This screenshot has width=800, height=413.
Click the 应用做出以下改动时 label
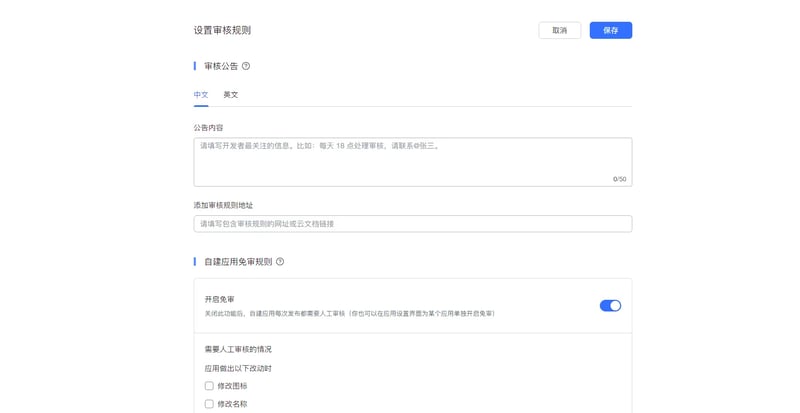238,368
